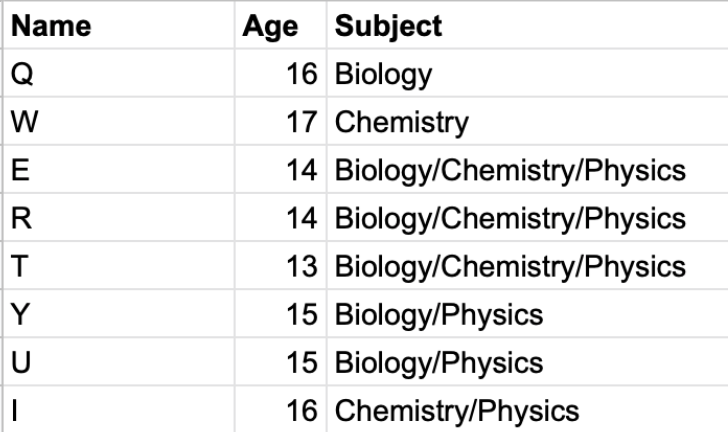Viewport: 728px width, 432px height.
Task: Select the cell with name I
Action: [x=119, y=409]
